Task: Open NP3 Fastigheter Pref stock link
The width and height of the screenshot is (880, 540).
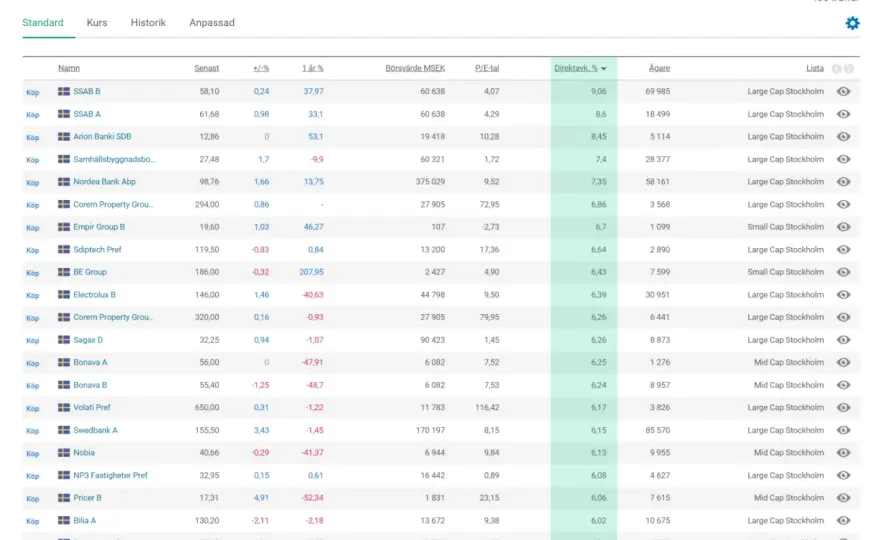Action: point(111,475)
